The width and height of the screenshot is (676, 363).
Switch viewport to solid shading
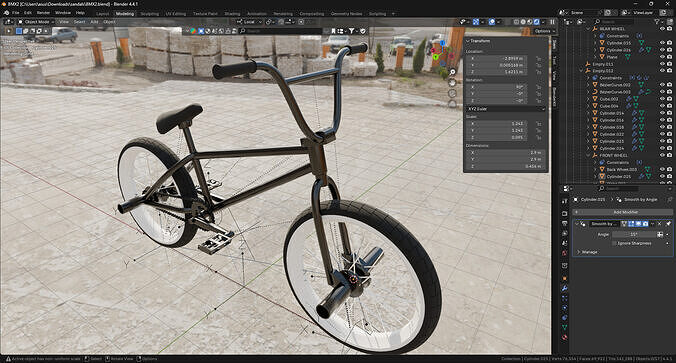coord(523,22)
